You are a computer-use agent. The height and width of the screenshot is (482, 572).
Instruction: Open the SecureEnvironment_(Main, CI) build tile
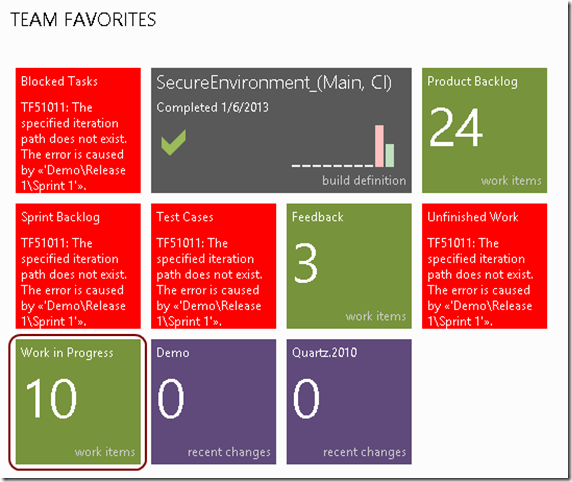click(281, 130)
